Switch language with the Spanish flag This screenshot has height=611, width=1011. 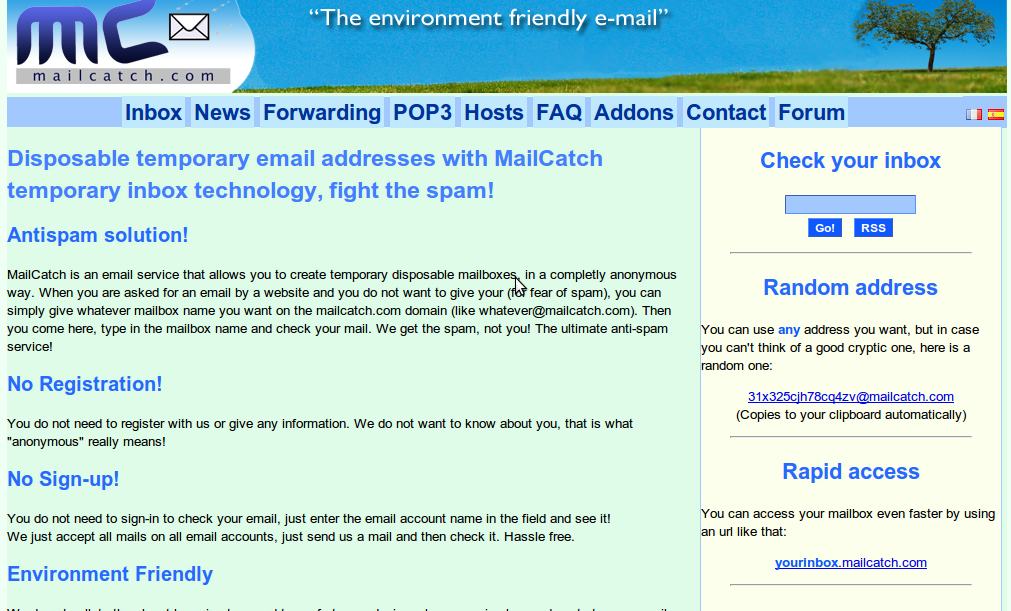(996, 114)
